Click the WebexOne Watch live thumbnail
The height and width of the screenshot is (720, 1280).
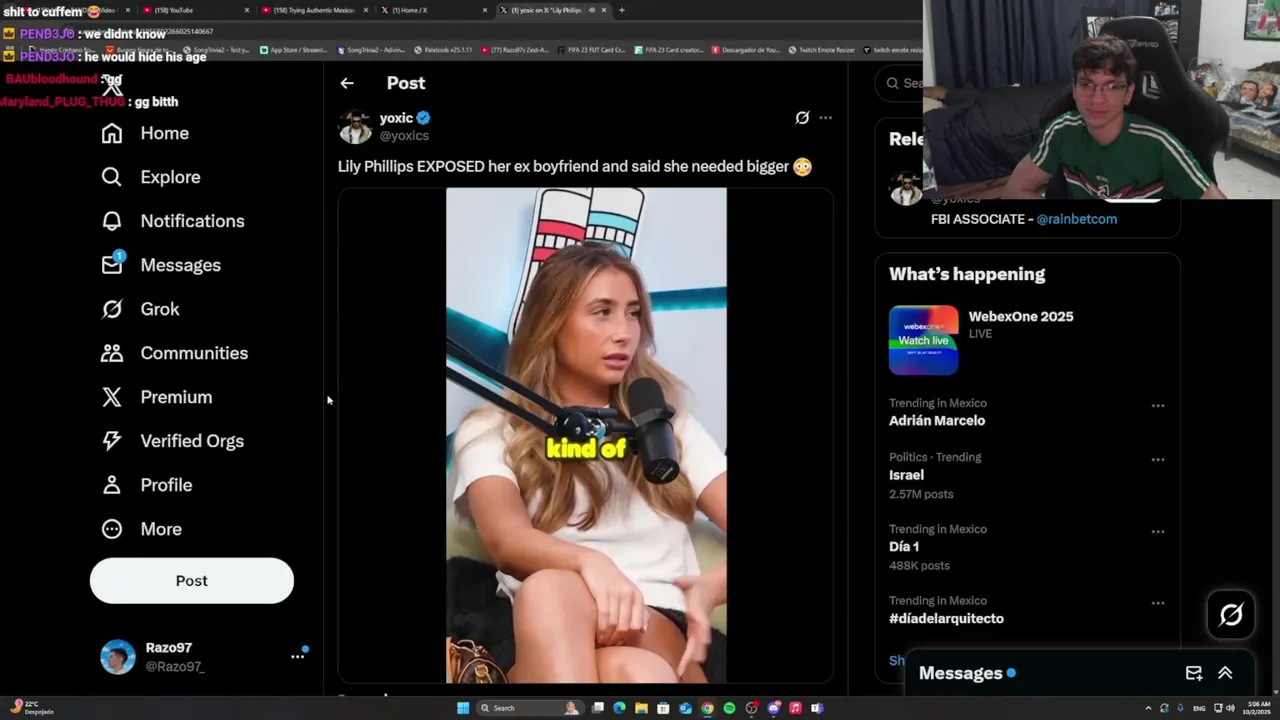tap(923, 340)
